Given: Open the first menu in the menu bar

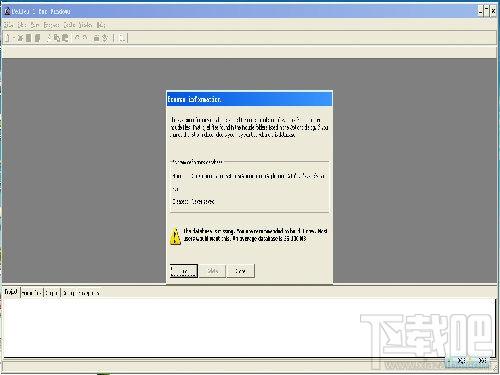Looking at the screenshot, I should [9, 25].
